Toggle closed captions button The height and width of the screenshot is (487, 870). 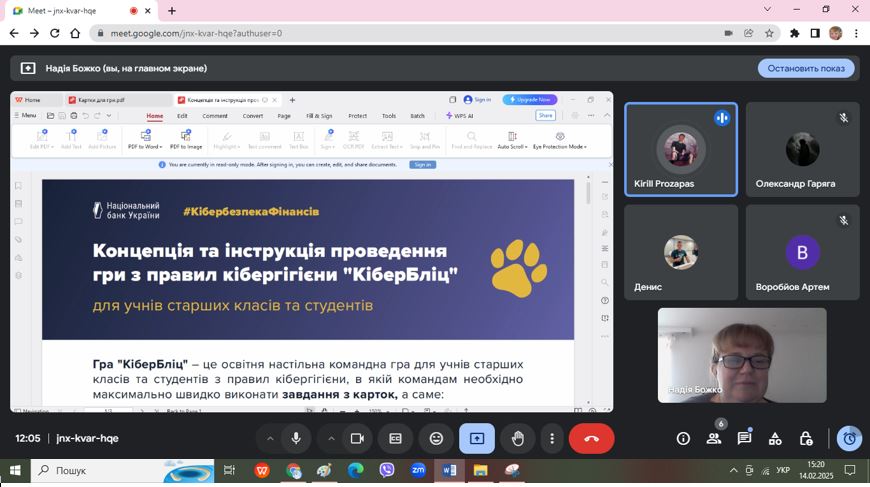396,438
